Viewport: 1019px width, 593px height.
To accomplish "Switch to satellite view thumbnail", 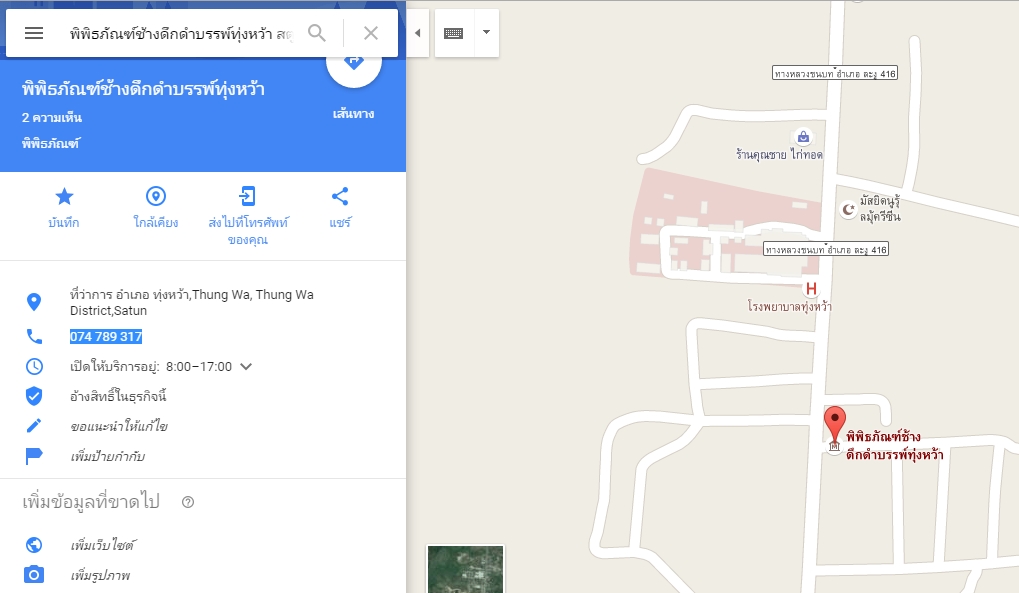I will coord(465,569).
